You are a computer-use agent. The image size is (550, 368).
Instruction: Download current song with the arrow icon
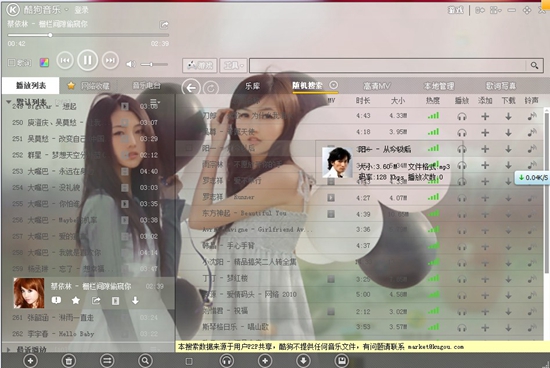click(135, 300)
